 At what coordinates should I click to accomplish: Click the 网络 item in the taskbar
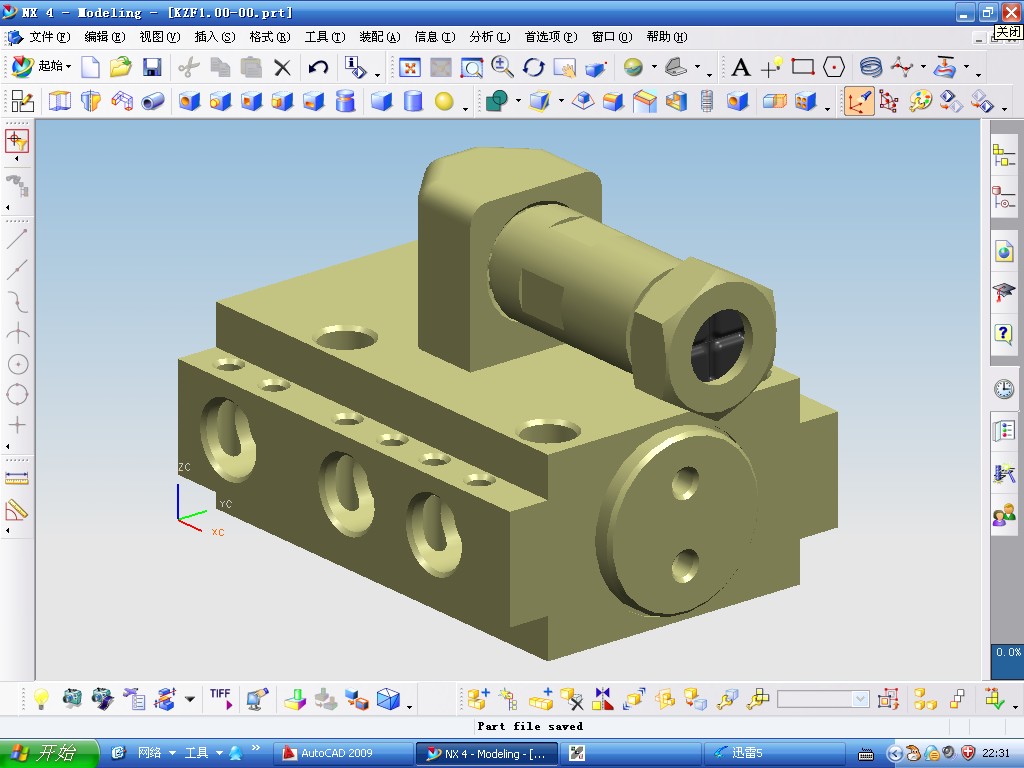[x=150, y=753]
